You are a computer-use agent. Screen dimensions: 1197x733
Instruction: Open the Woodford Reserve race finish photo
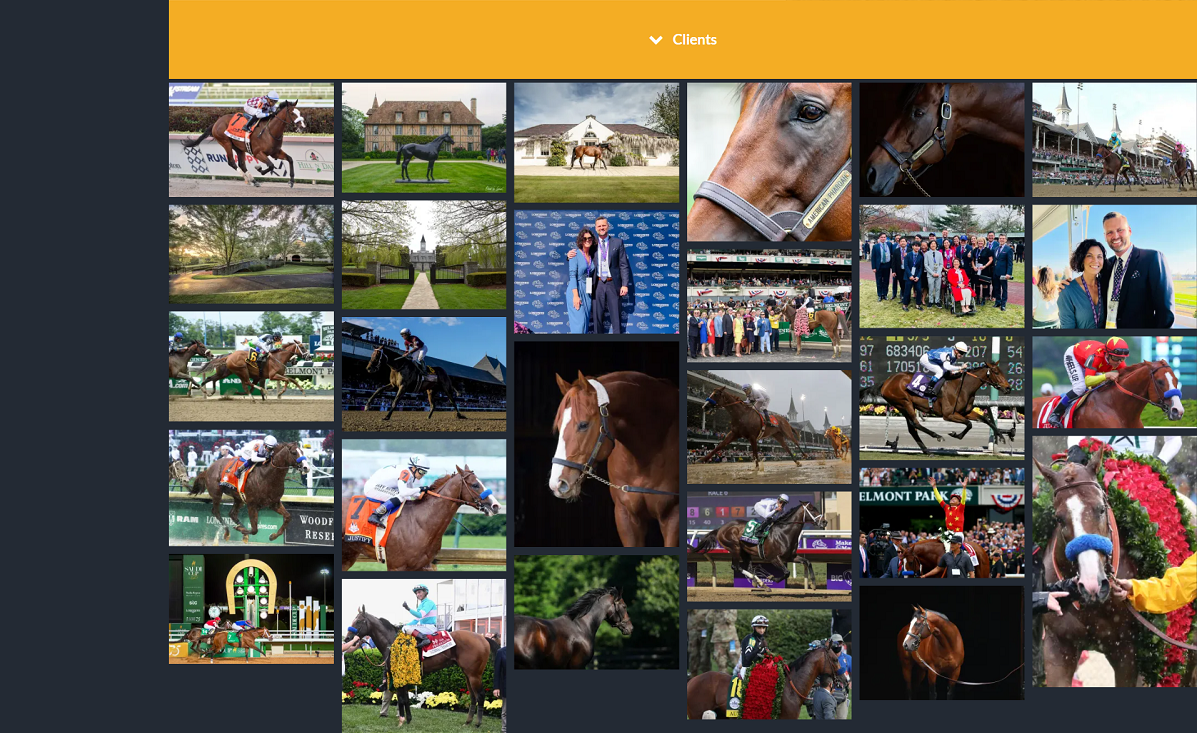pos(251,488)
